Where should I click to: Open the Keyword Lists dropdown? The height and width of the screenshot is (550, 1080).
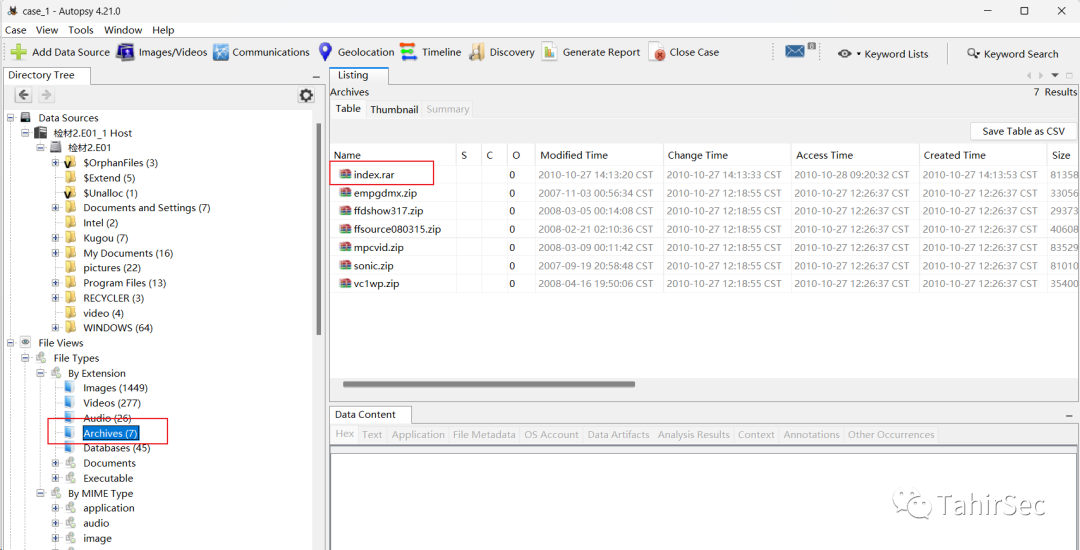tap(883, 54)
